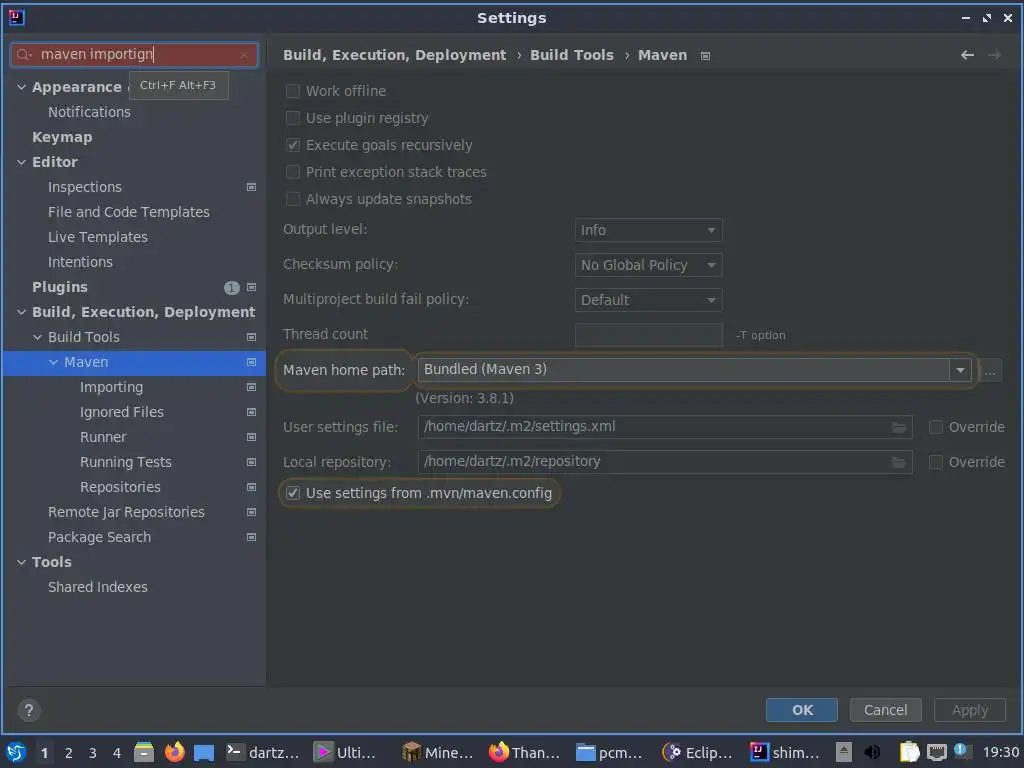The image size is (1024, 768).
Task: Click folder icon in User settings file field
Action: (899, 427)
